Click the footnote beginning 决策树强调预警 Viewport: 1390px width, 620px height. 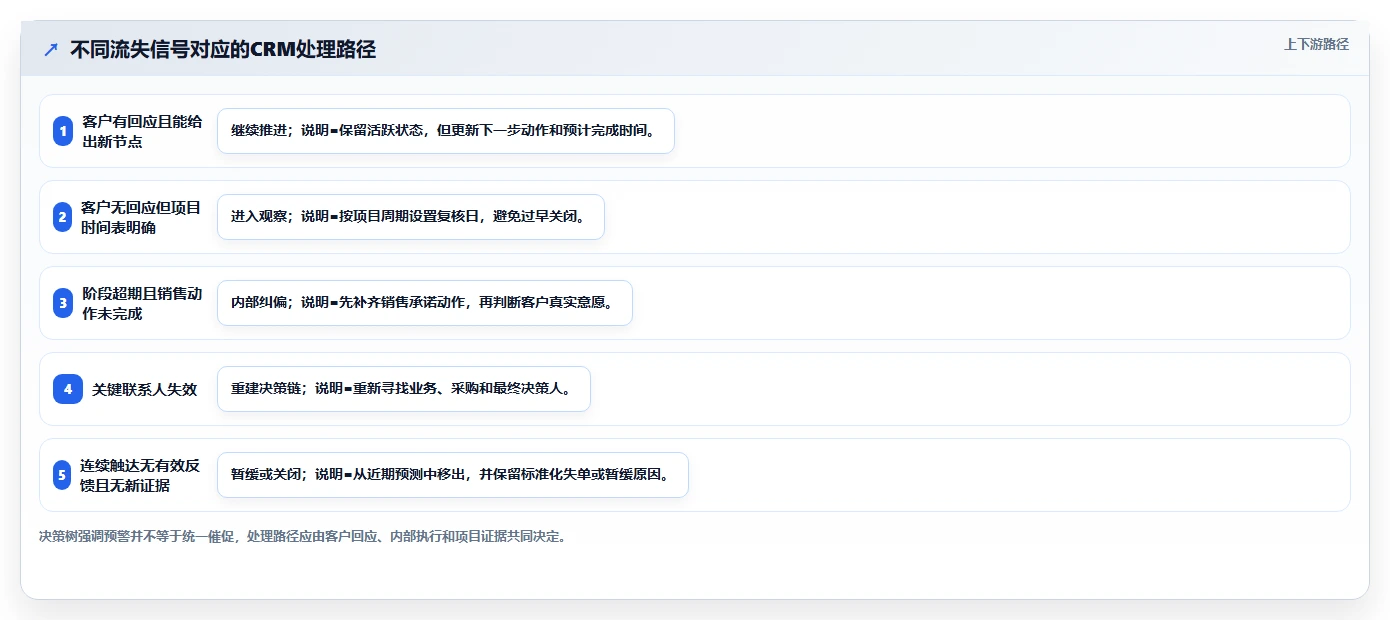pyautogui.click(x=303, y=536)
